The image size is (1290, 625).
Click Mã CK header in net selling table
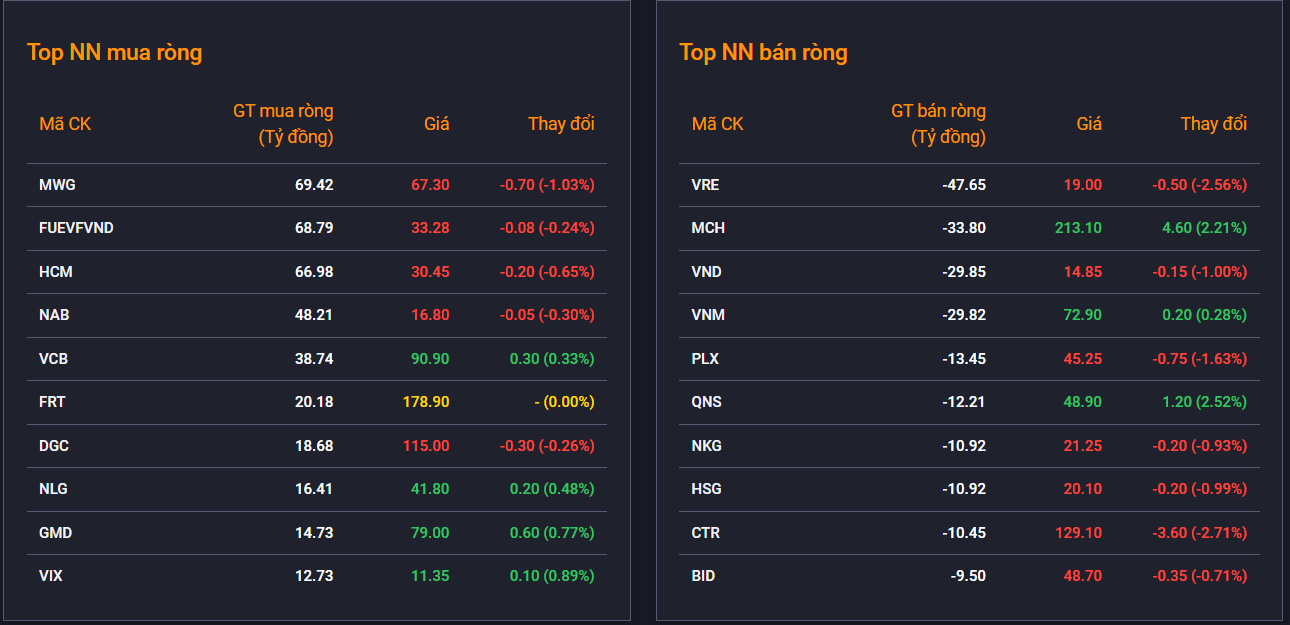pos(717,124)
